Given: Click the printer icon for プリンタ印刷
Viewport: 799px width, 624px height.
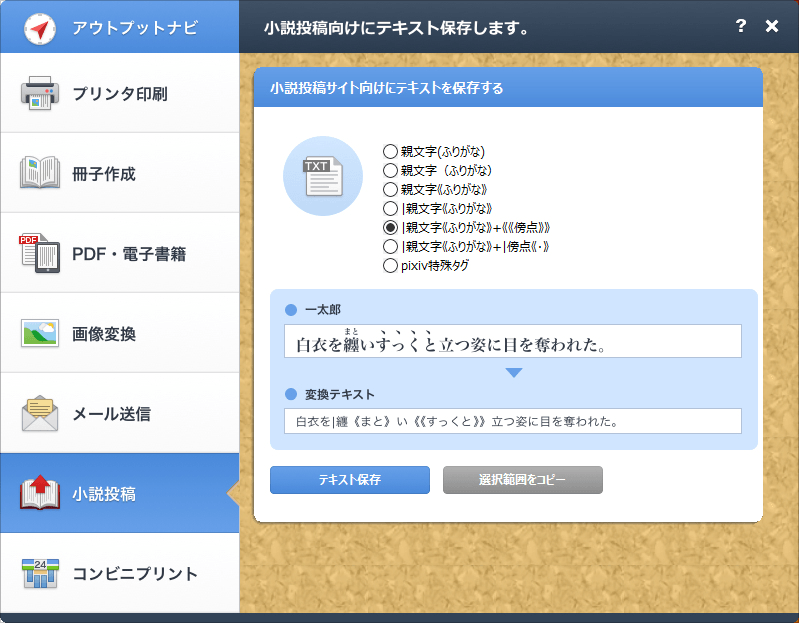Looking at the screenshot, I should (x=40, y=93).
